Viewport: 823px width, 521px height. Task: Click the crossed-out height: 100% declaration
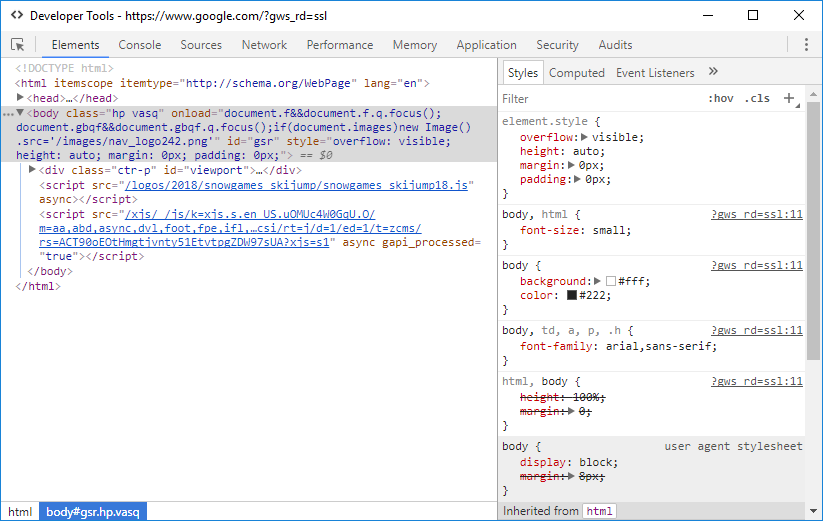pyautogui.click(x=562, y=397)
